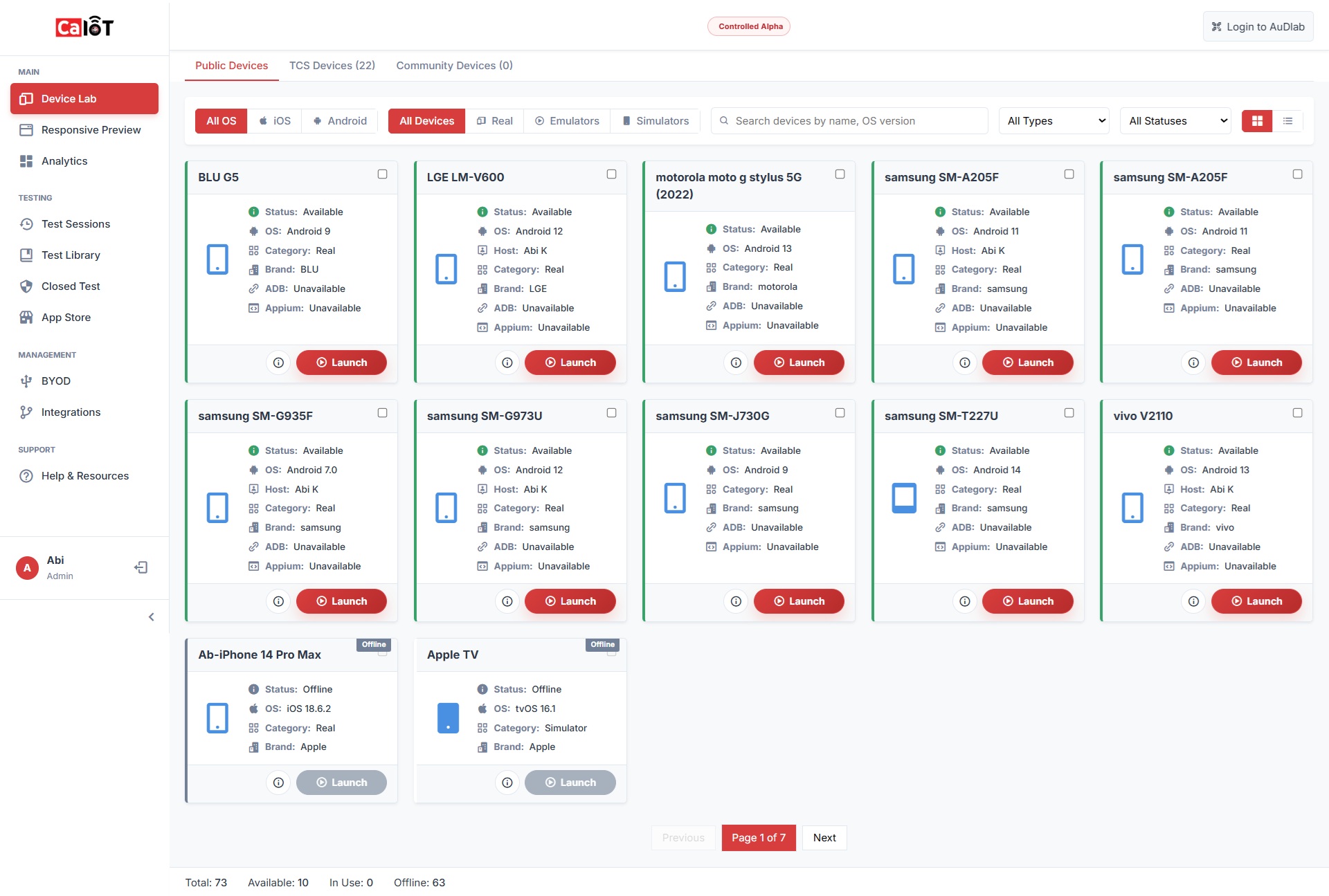This screenshot has width=1329, height=896.
Task: Open Responsive Preview page
Action: (x=84, y=130)
